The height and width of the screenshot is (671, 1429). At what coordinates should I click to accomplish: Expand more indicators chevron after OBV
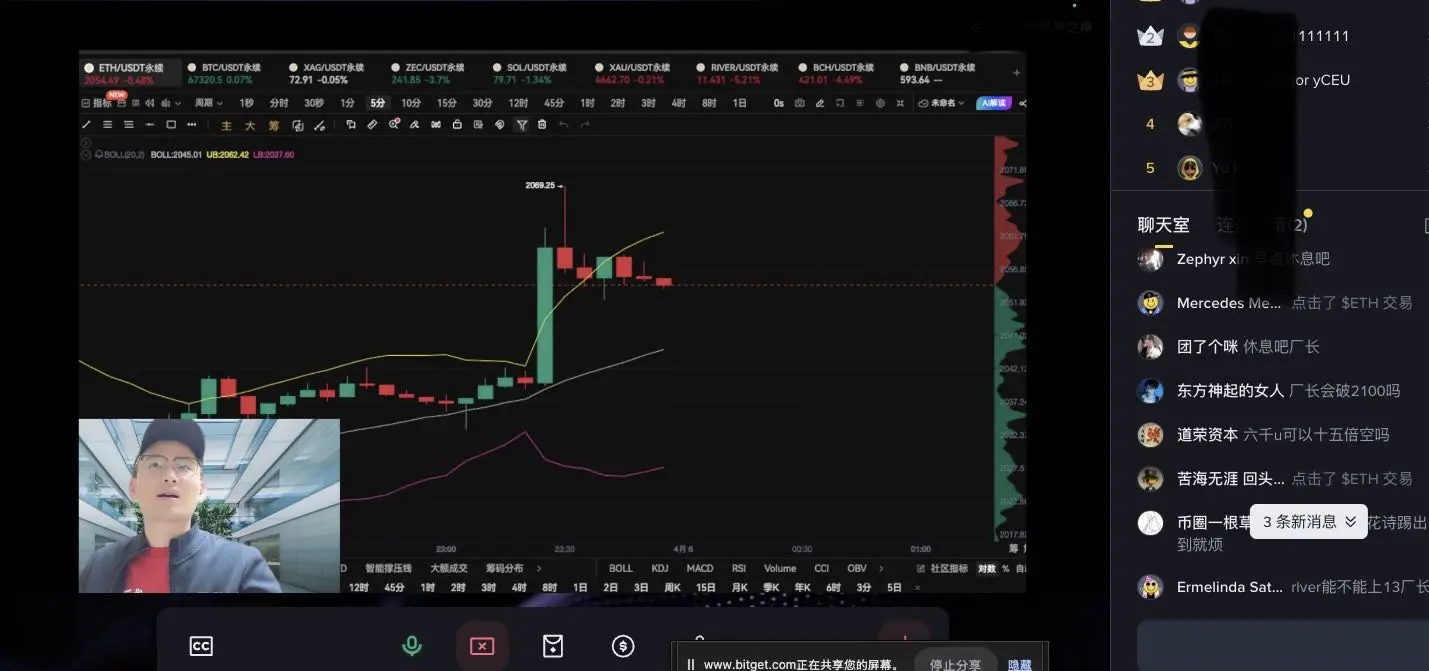(x=883, y=568)
